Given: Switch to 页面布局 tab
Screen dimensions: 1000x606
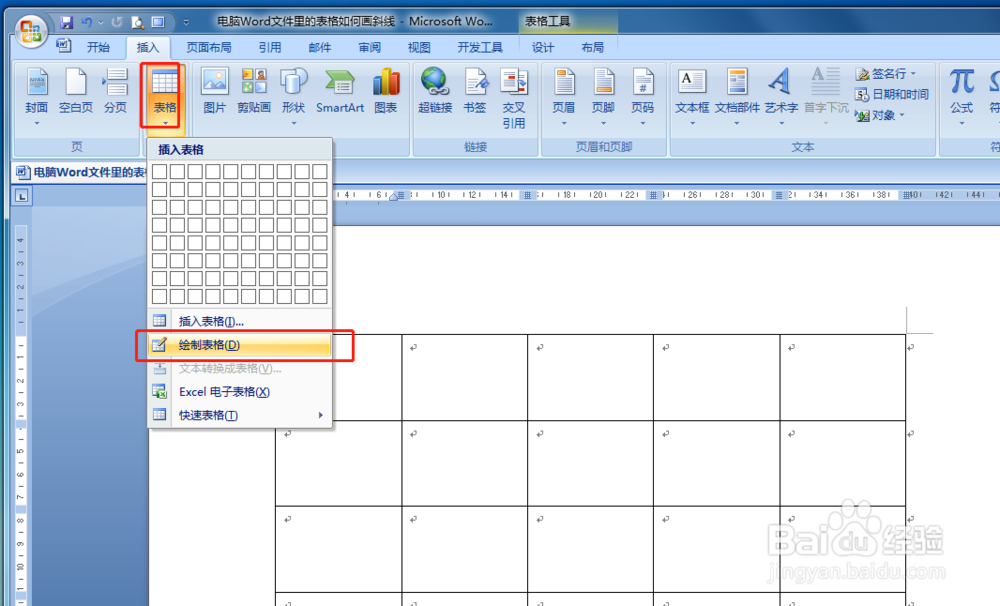Looking at the screenshot, I should (x=209, y=47).
